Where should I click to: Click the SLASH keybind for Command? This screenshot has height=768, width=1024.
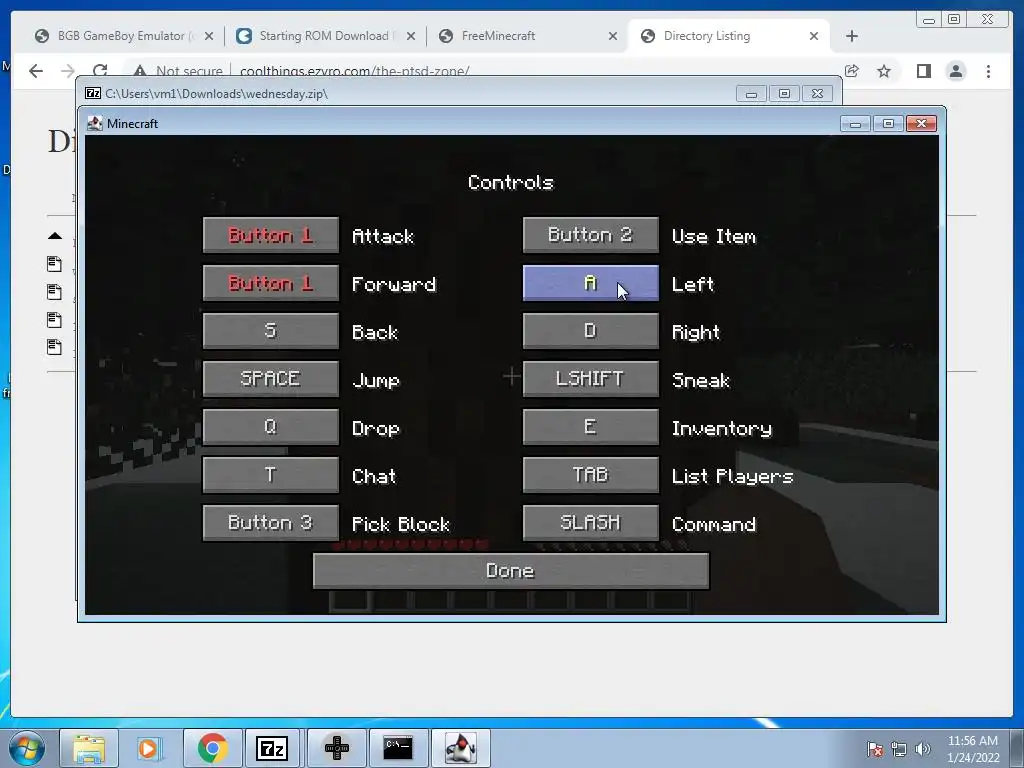point(590,522)
